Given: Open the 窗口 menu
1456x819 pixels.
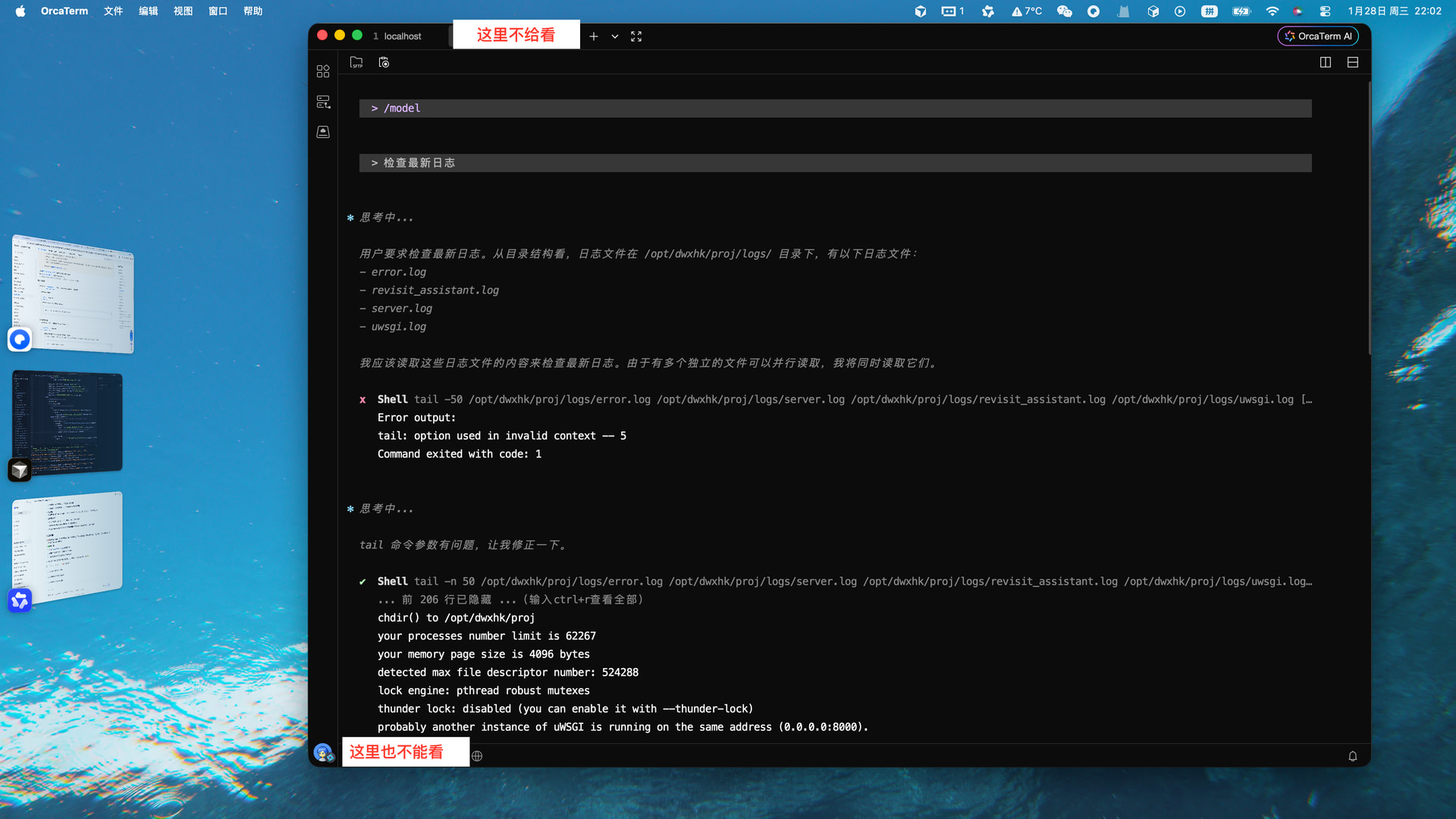Looking at the screenshot, I should [x=218, y=11].
